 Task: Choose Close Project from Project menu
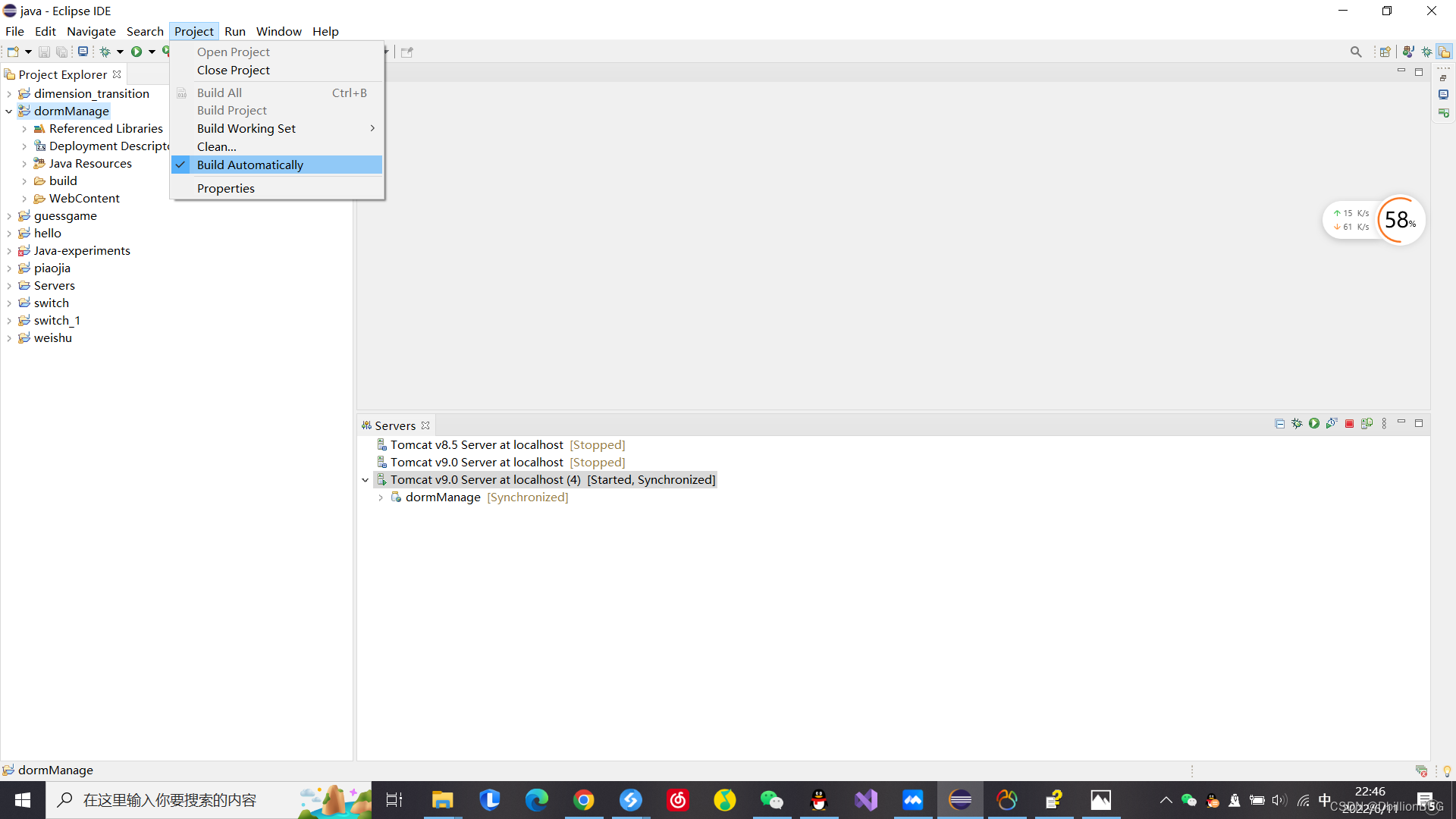click(278, 70)
